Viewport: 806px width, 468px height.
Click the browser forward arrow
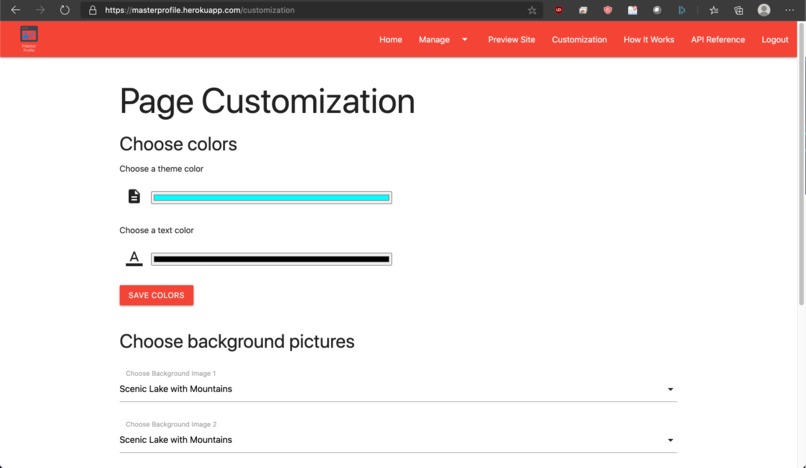[x=40, y=10]
